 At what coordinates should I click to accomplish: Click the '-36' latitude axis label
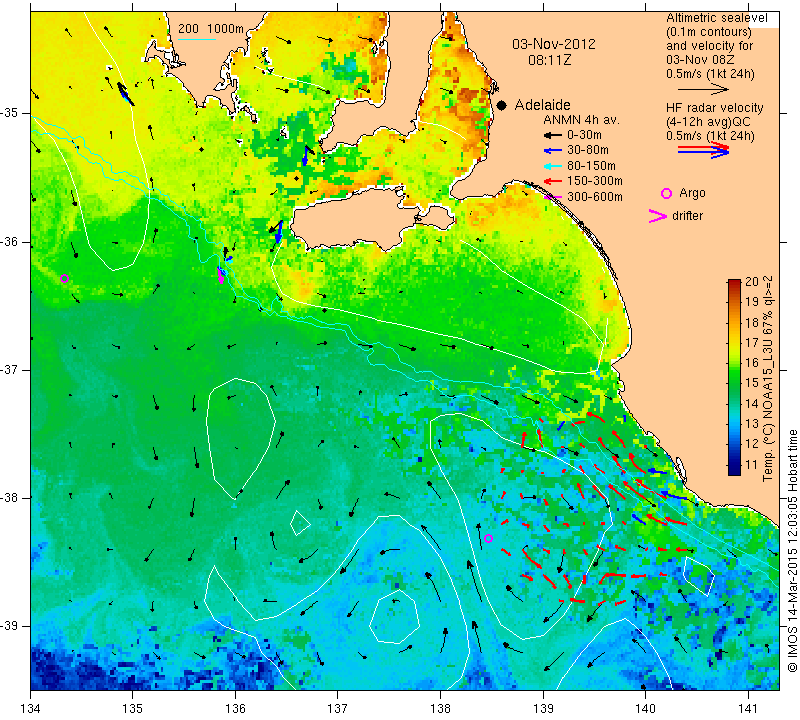click(9, 241)
